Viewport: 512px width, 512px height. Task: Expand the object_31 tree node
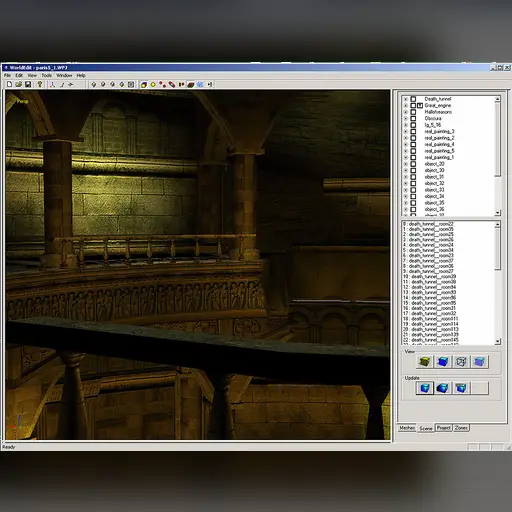click(406, 177)
